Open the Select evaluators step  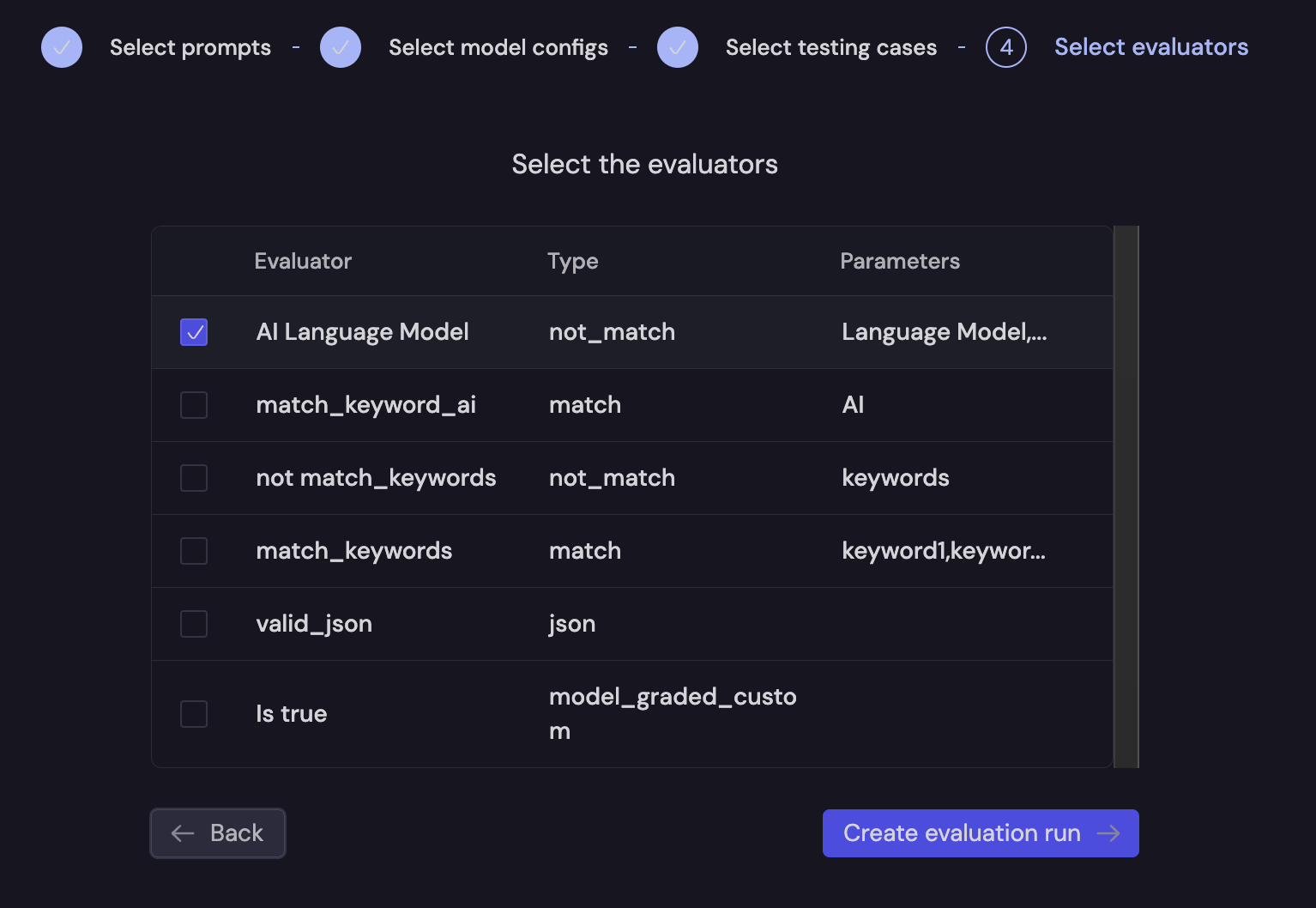[x=1151, y=47]
